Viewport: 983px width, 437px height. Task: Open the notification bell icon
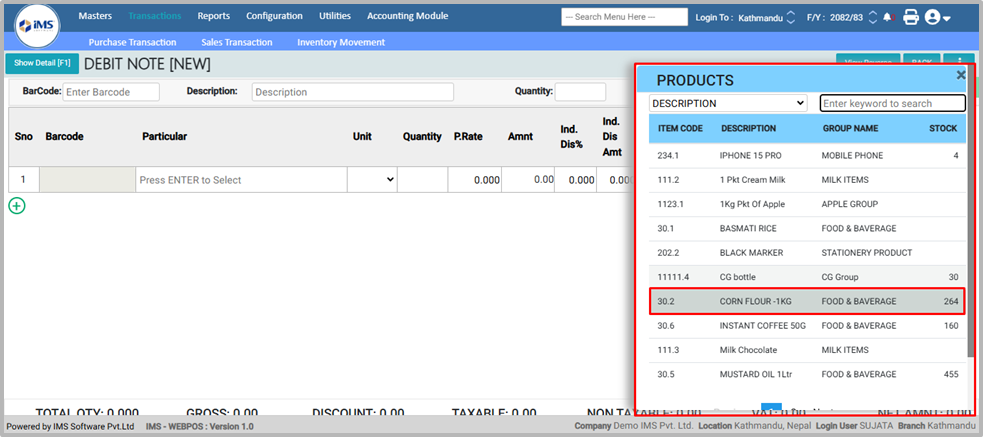tap(888, 18)
